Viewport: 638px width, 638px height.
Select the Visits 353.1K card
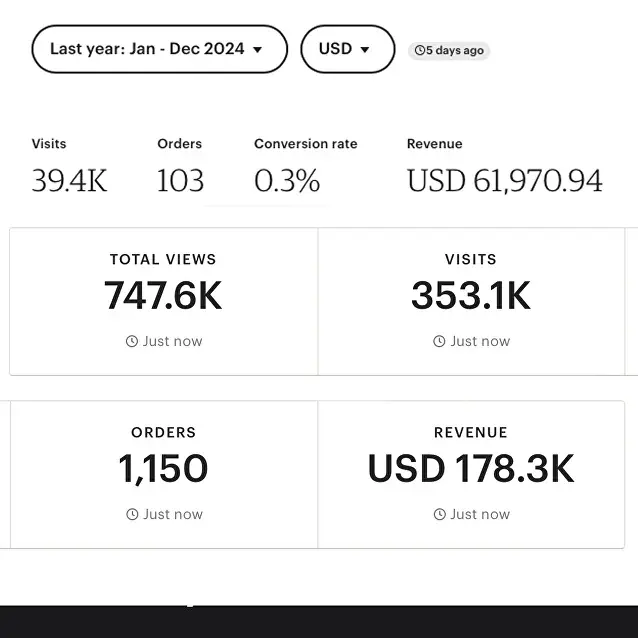pos(471,302)
